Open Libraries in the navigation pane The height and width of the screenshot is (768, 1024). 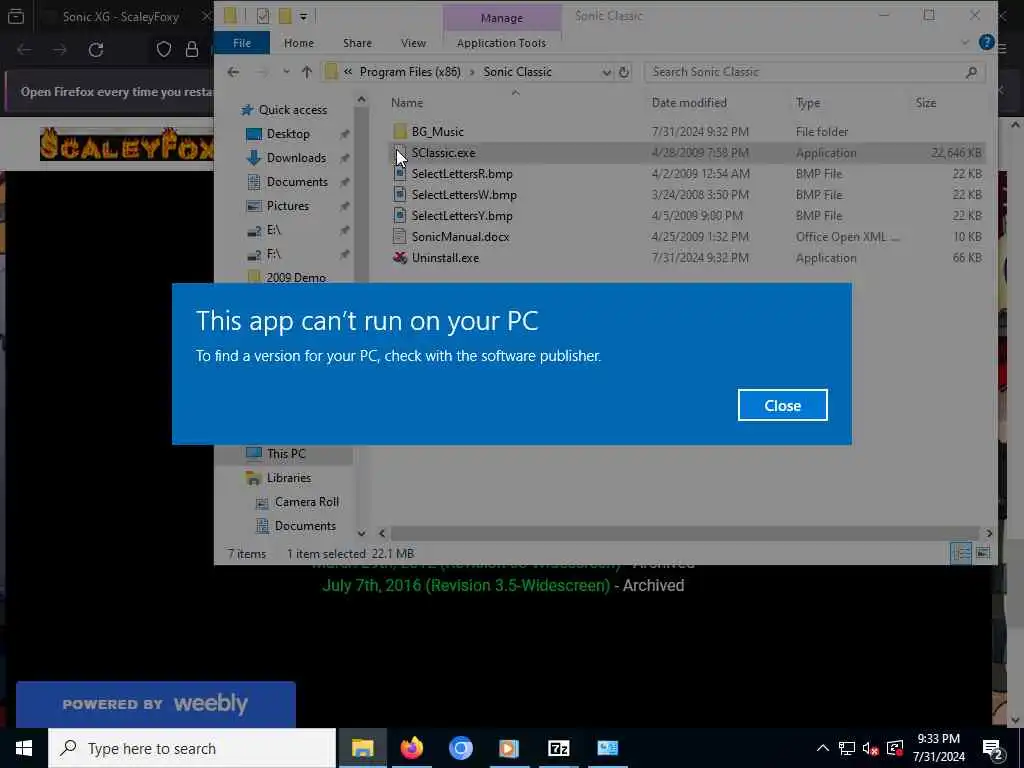(x=288, y=478)
